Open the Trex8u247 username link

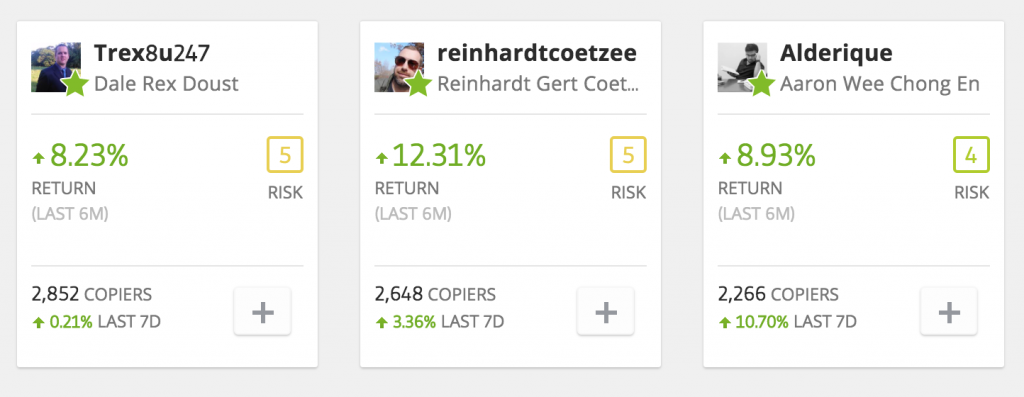coord(152,54)
